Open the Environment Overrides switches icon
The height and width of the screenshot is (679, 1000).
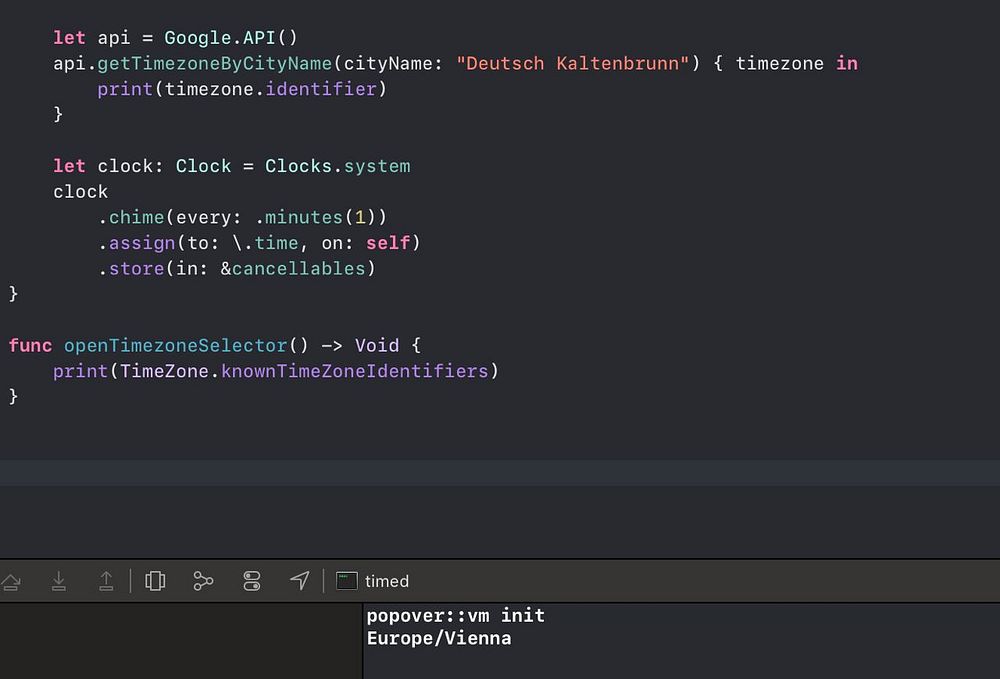pos(252,581)
